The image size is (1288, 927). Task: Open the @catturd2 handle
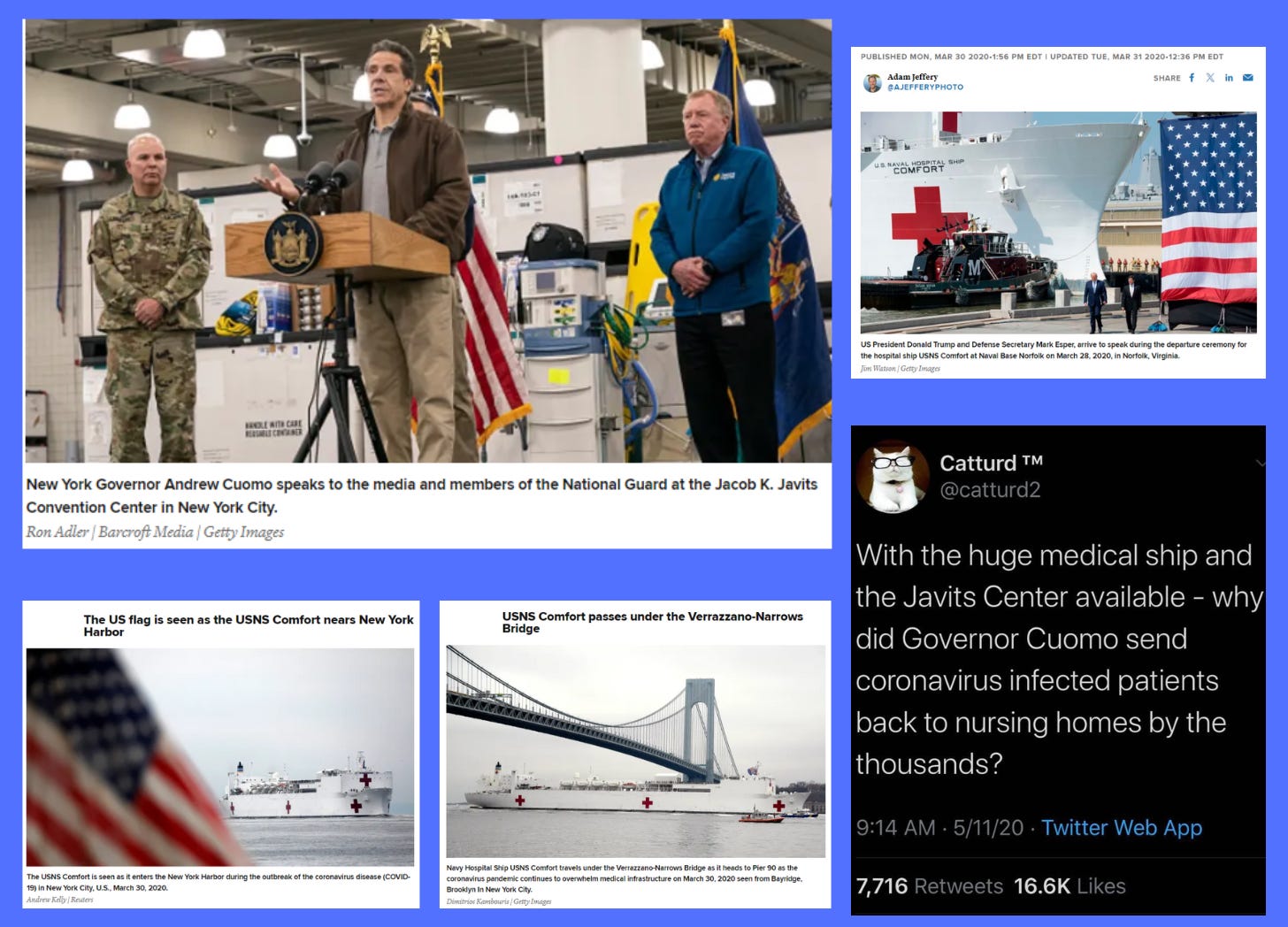click(x=990, y=490)
